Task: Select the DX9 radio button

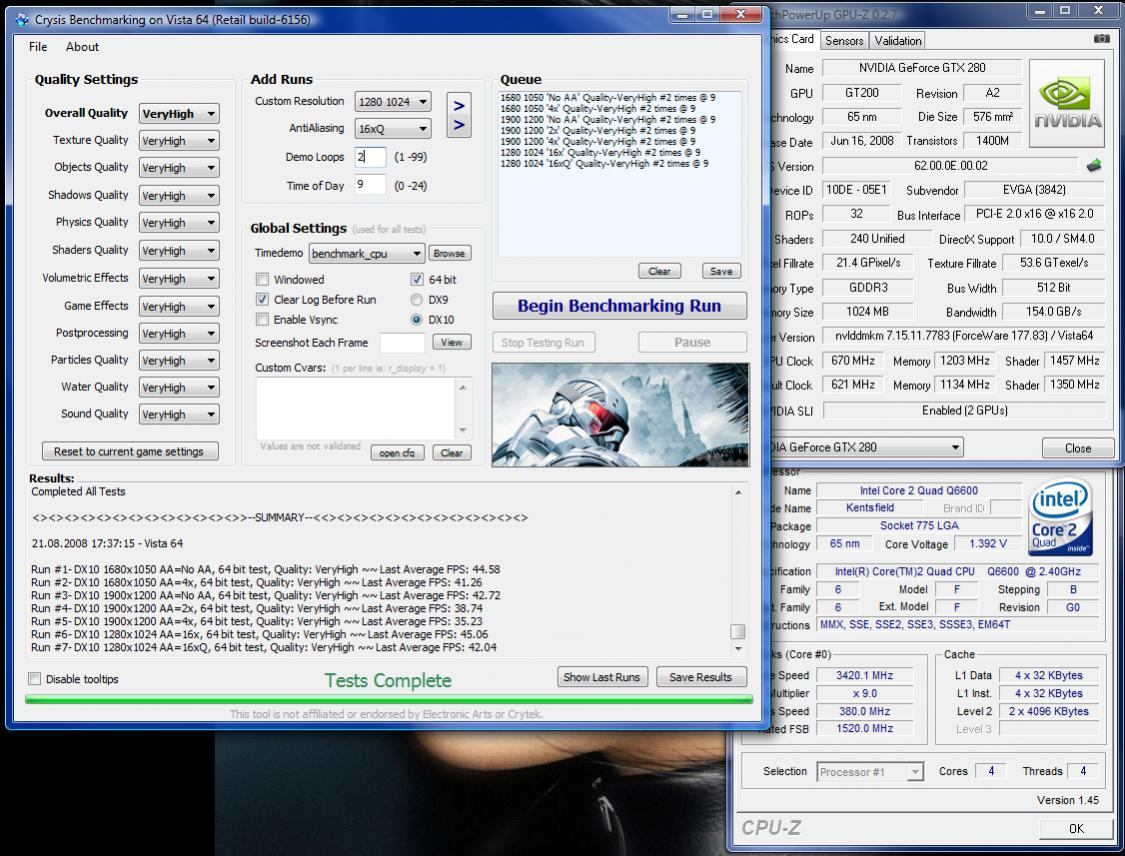Action: point(416,299)
